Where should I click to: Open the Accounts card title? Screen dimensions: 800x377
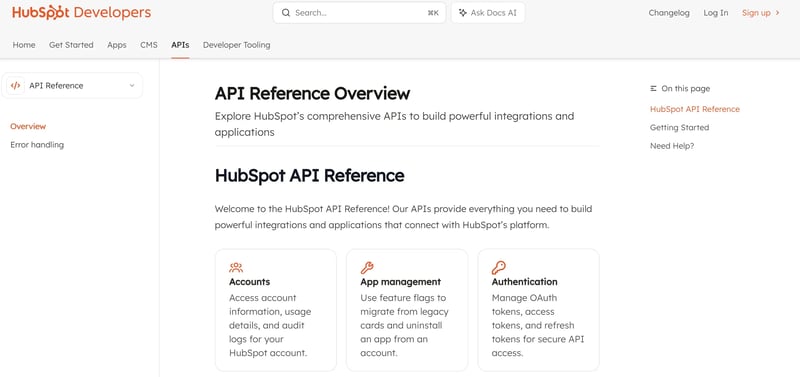(249, 282)
